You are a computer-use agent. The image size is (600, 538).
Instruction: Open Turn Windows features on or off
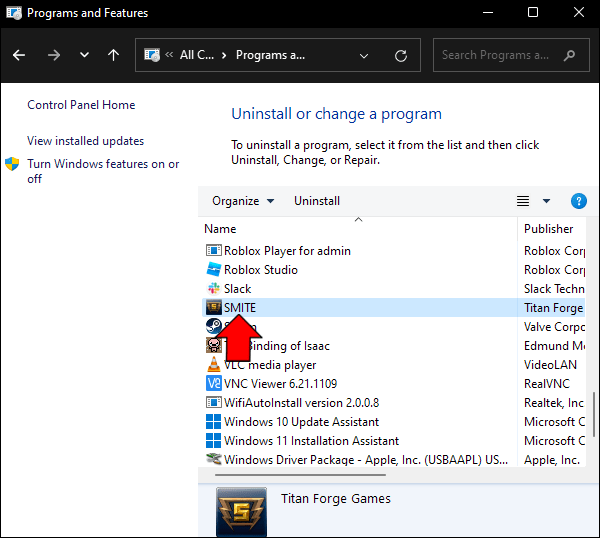(x=103, y=171)
